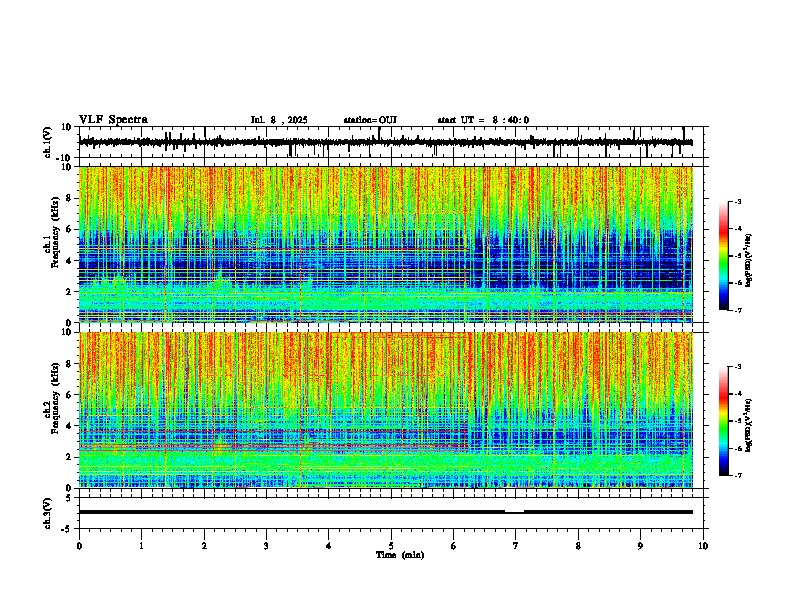Click the ch.1 spectrogram colorbar
The image size is (792, 612).
pyautogui.click(x=723, y=256)
